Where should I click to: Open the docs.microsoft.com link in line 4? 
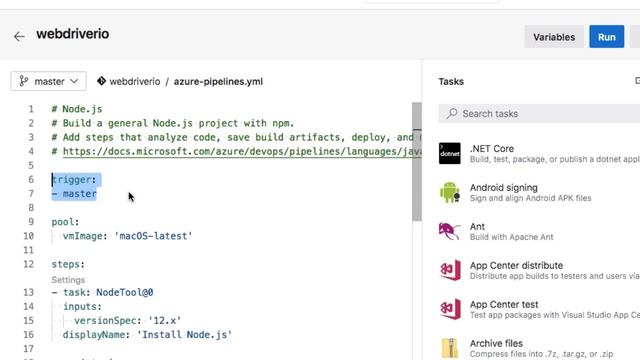point(242,151)
